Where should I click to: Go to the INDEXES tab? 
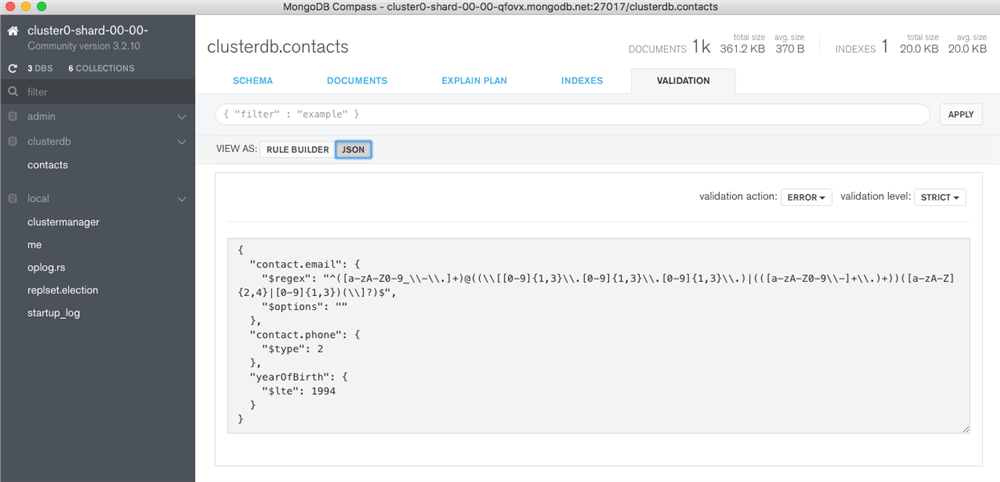click(582, 81)
